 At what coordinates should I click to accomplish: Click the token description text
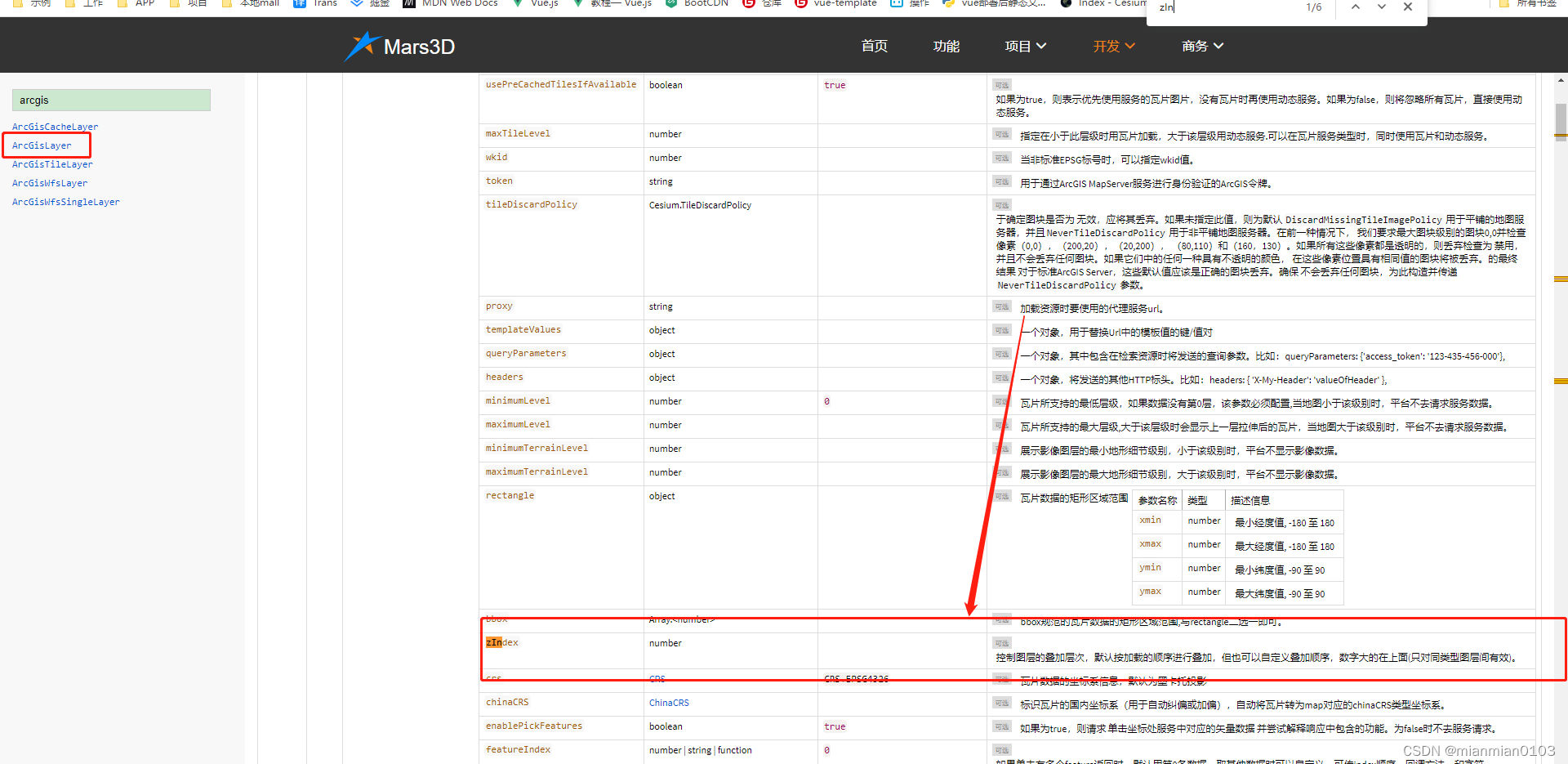pos(1146,184)
